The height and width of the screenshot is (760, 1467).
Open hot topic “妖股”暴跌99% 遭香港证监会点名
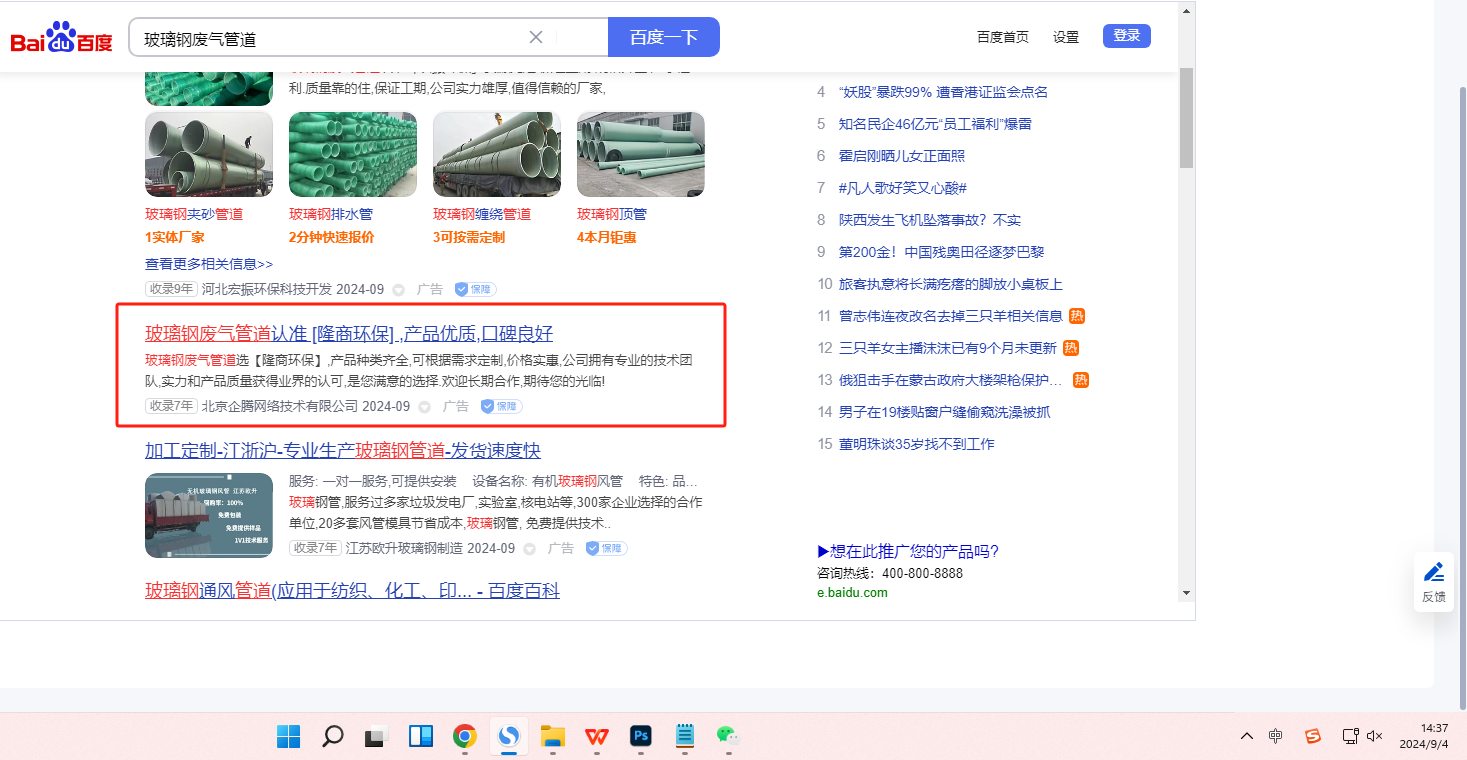943,92
